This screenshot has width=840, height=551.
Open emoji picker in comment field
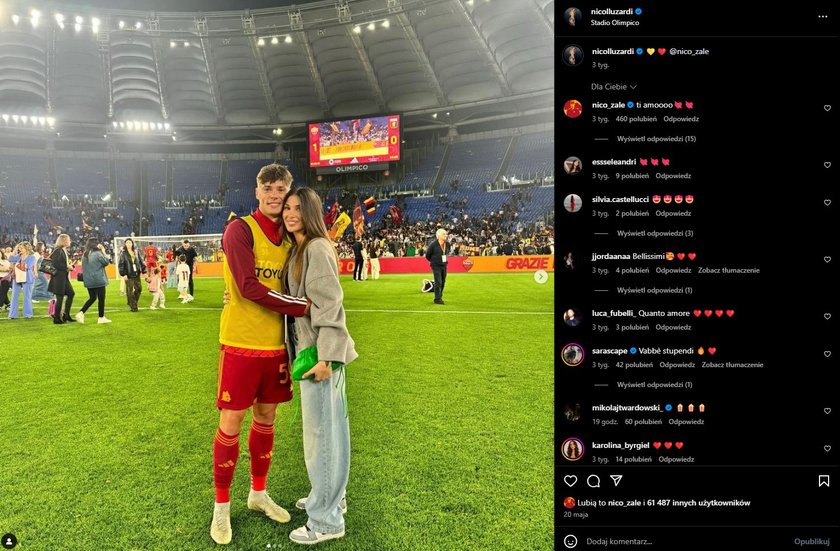[571, 541]
